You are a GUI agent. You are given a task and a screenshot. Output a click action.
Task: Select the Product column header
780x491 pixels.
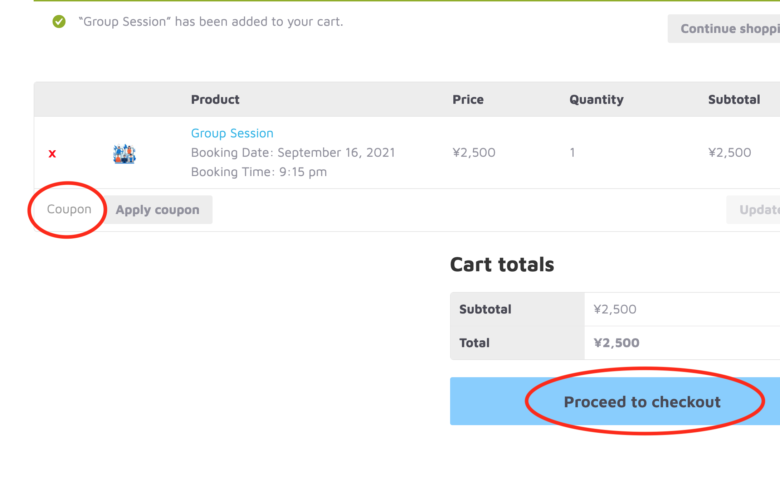coord(215,99)
